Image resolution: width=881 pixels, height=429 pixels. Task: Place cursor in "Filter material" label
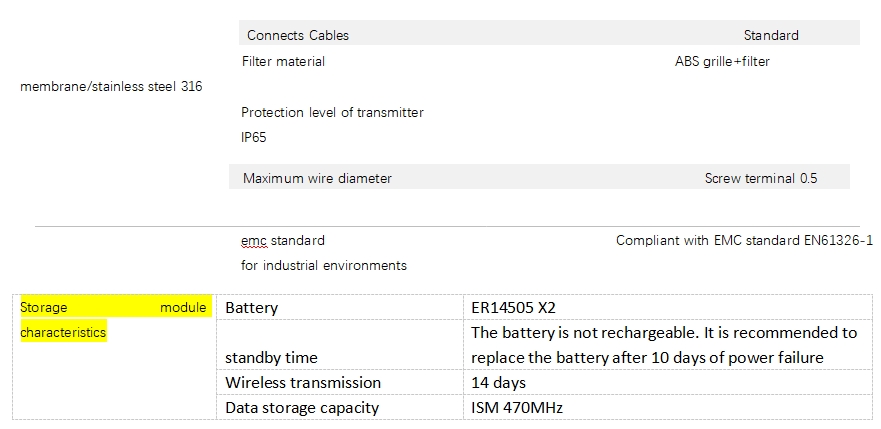[283, 61]
